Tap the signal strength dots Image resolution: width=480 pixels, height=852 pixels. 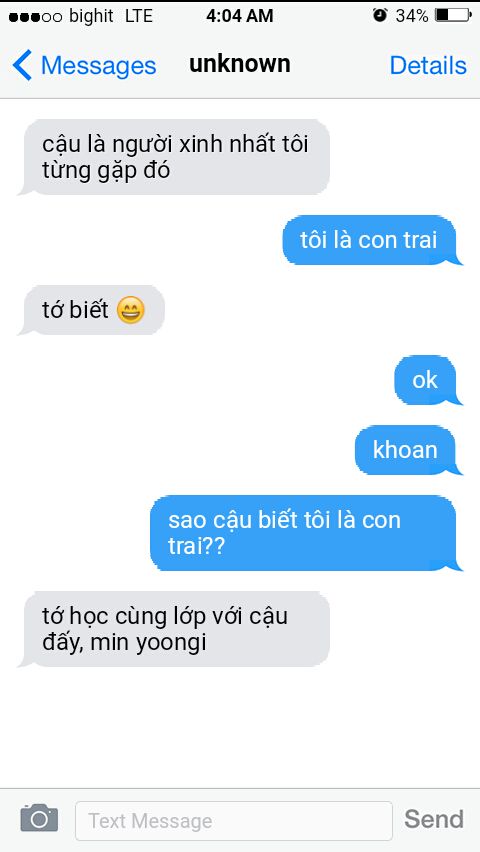[36, 17]
